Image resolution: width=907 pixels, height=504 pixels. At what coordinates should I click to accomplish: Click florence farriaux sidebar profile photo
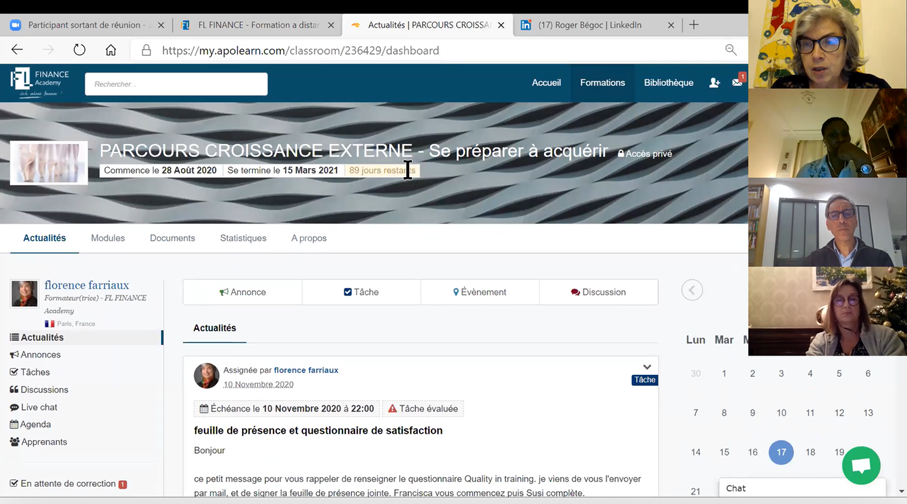[x=24, y=294]
